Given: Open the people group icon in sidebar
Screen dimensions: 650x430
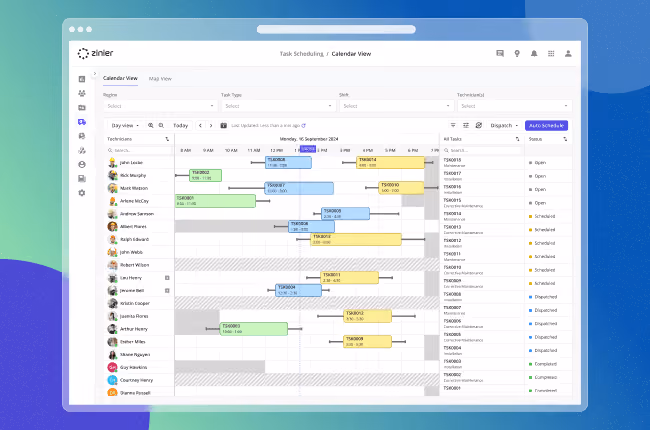Looking at the screenshot, I should [x=82, y=93].
